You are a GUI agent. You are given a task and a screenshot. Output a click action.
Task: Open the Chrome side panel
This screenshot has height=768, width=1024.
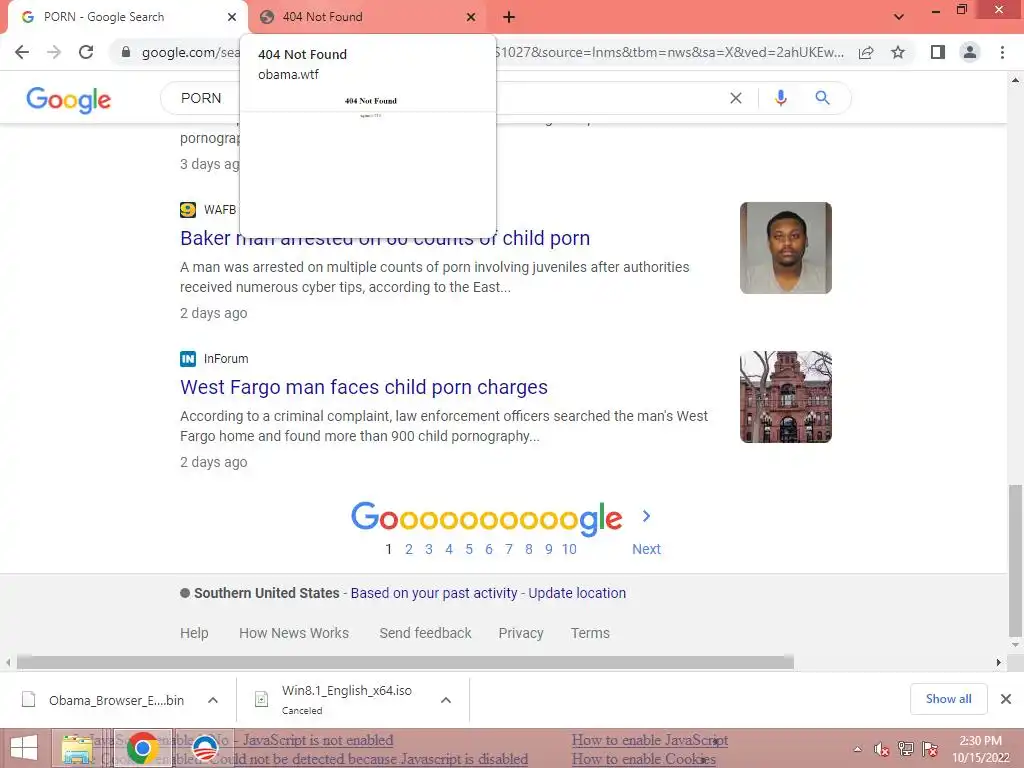pos(938,52)
